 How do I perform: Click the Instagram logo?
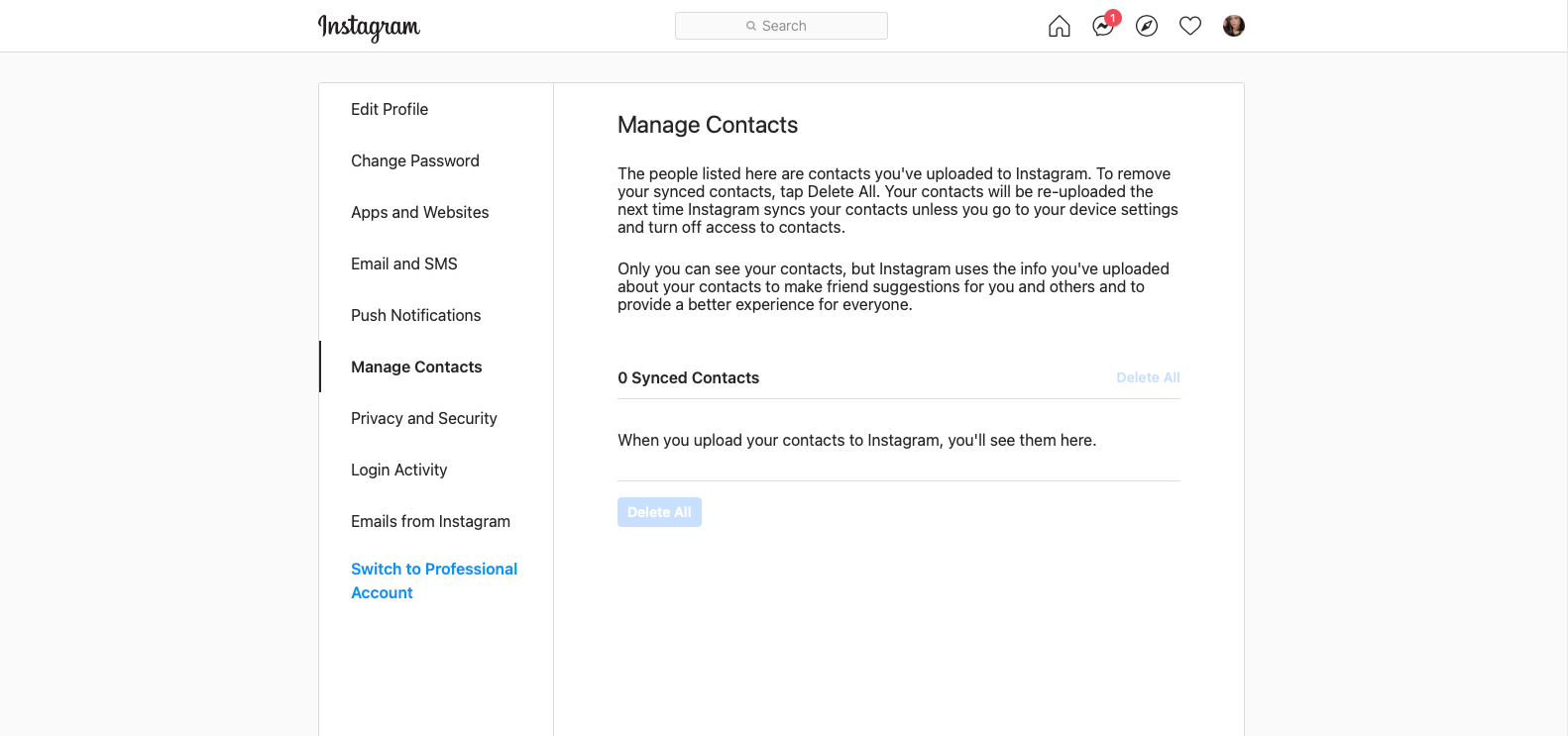click(x=369, y=27)
